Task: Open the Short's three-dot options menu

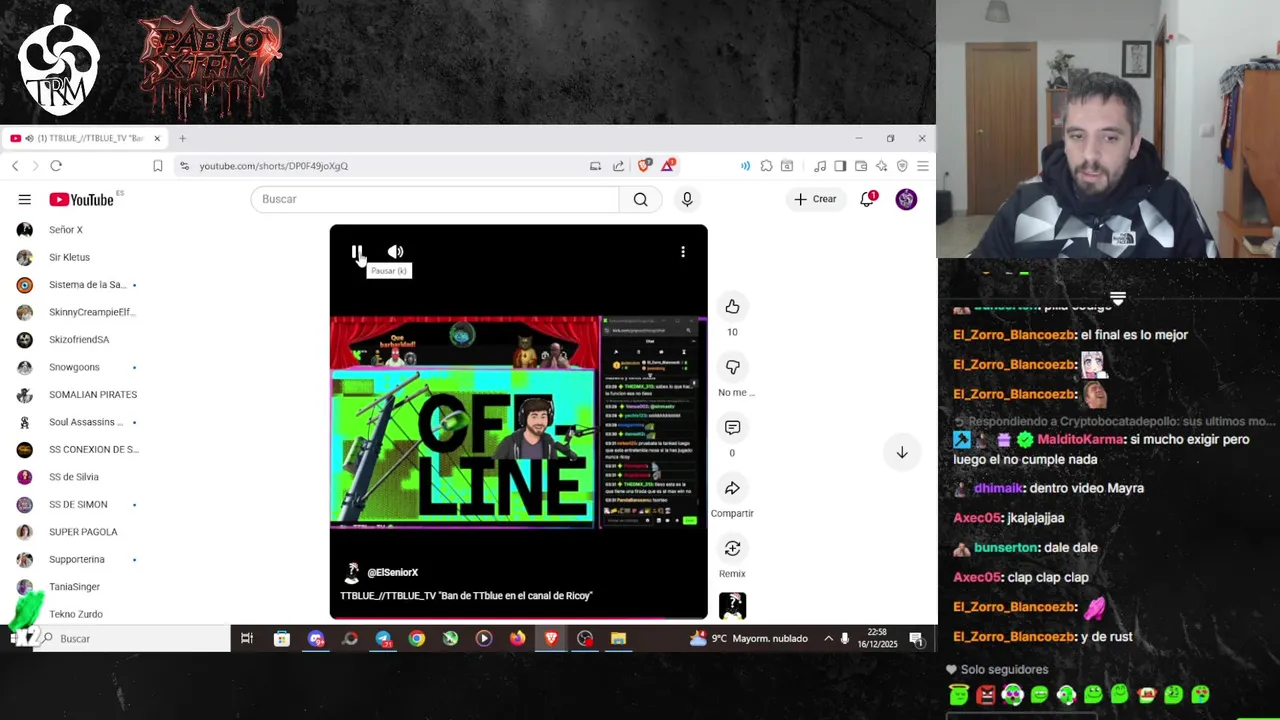Action: [683, 252]
